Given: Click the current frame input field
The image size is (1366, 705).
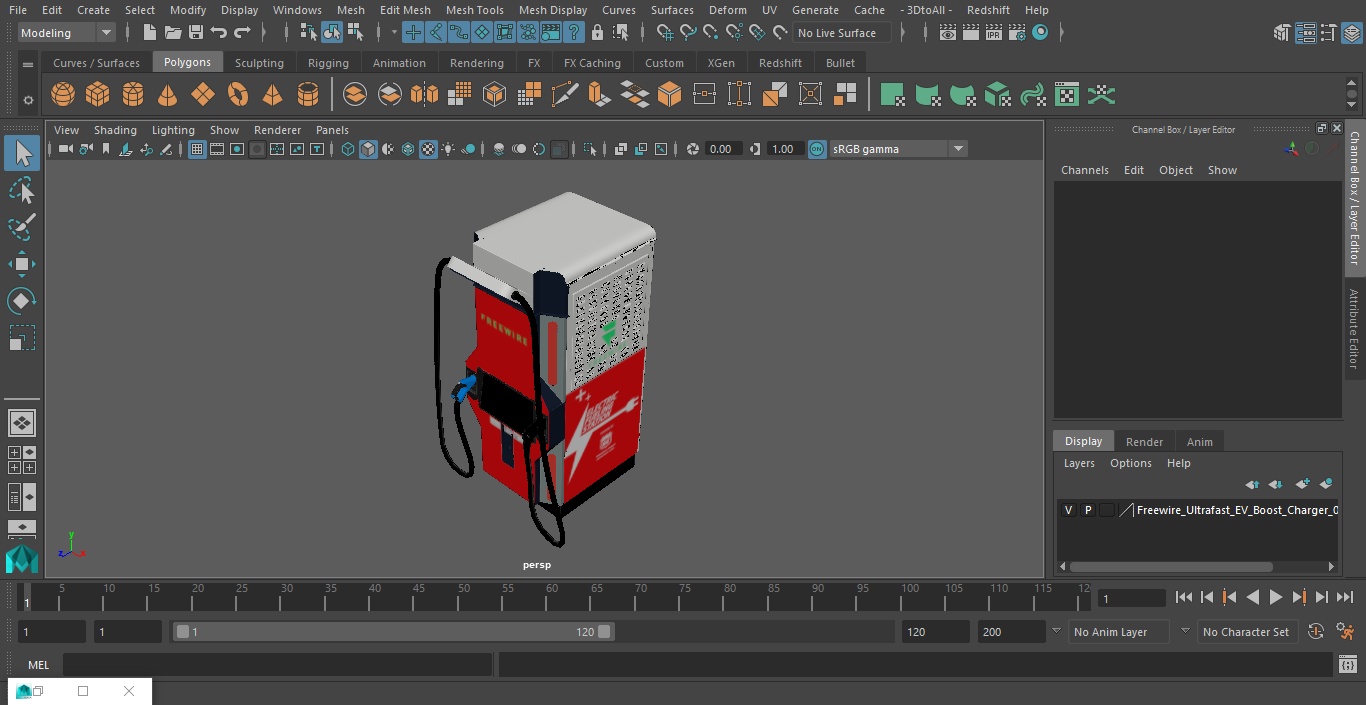Looking at the screenshot, I should pyautogui.click(x=1131, y=598).
